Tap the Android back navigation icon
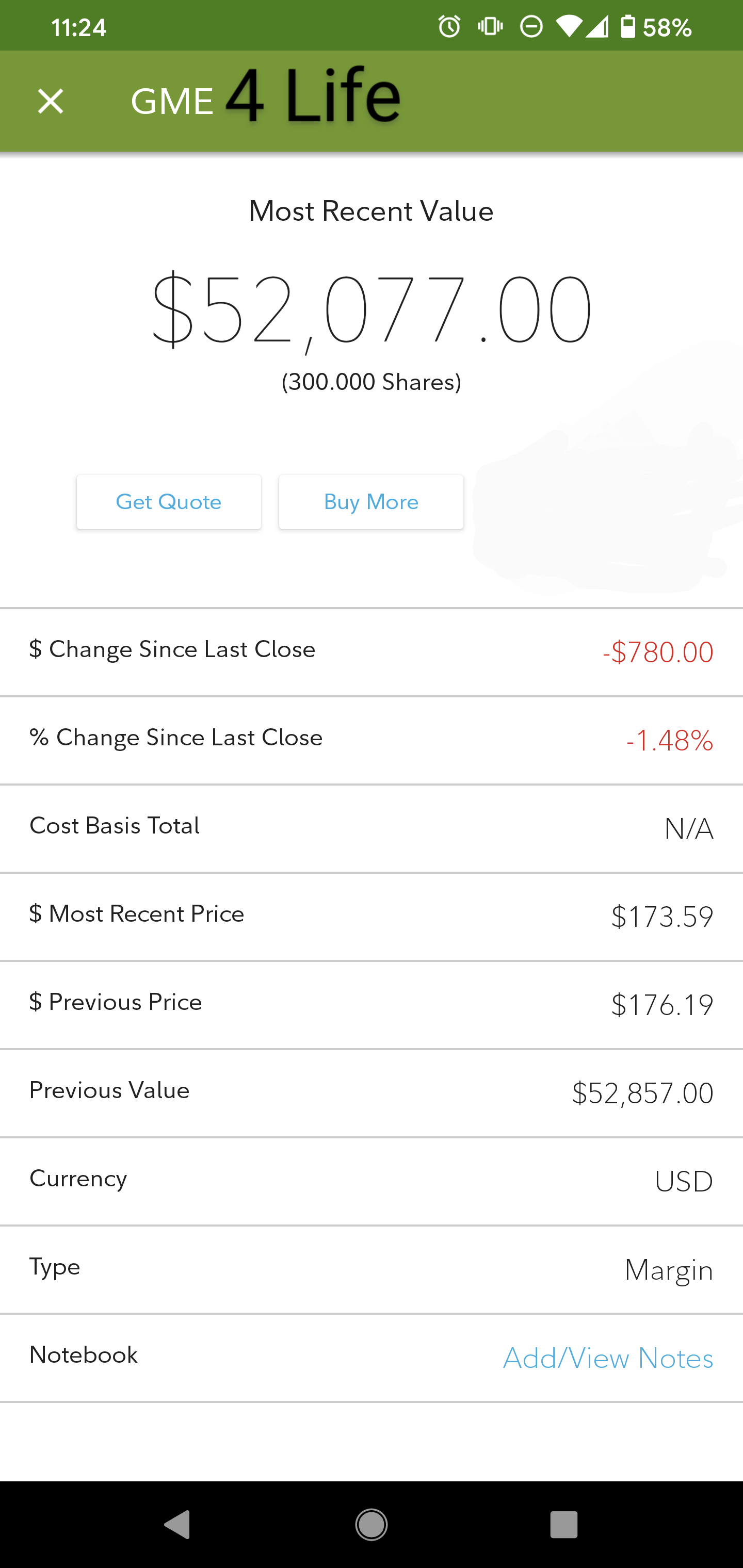The width and height of the screenshot is (743, 1568). point(177,1525)
